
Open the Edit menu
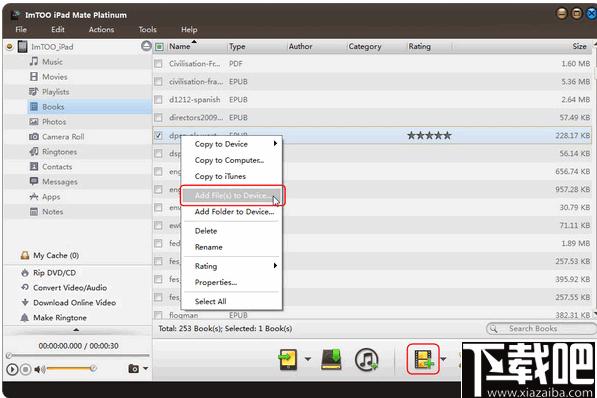[x=58, y=29]
